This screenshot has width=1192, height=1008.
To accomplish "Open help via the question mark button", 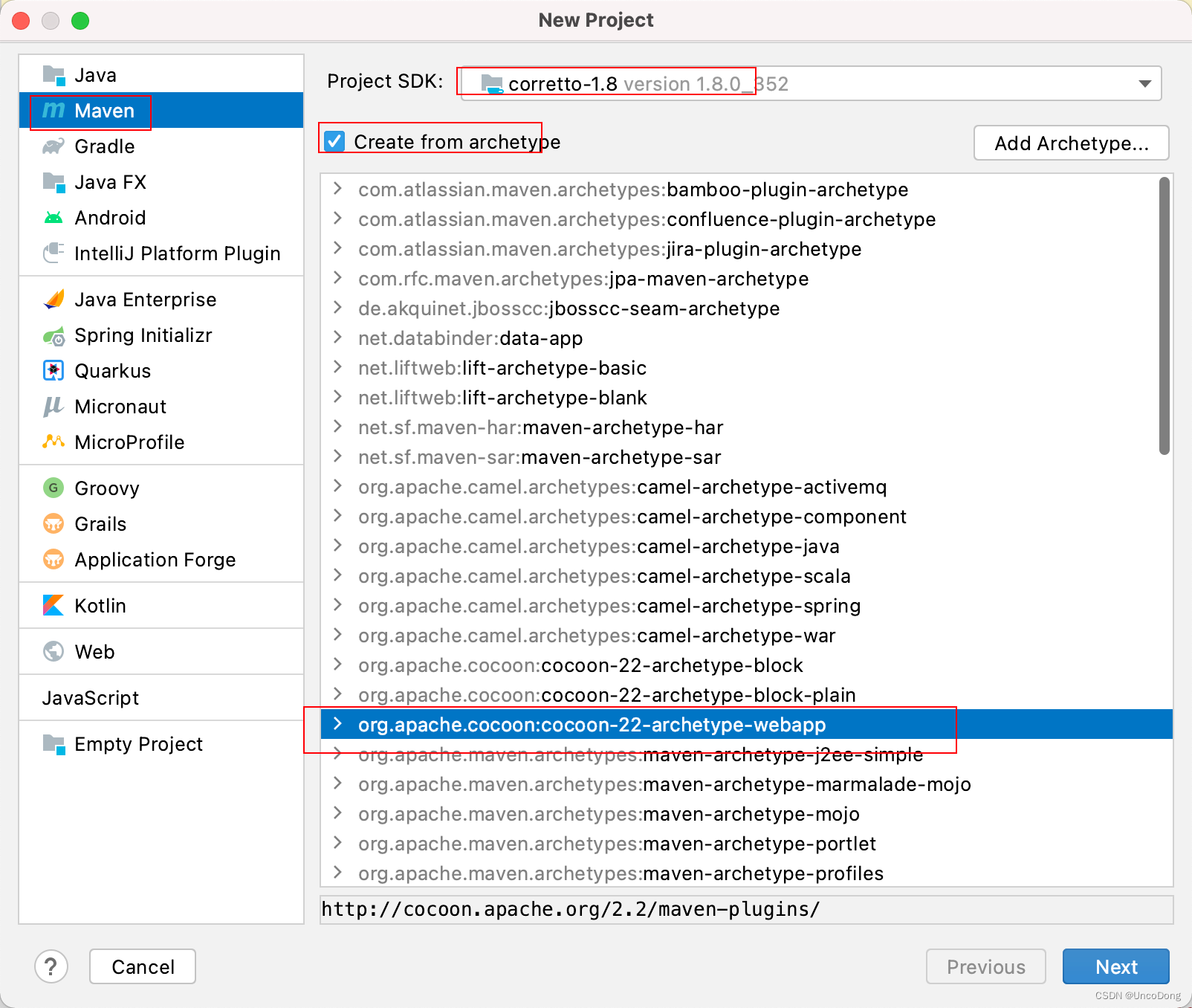I will coord(51,966).
